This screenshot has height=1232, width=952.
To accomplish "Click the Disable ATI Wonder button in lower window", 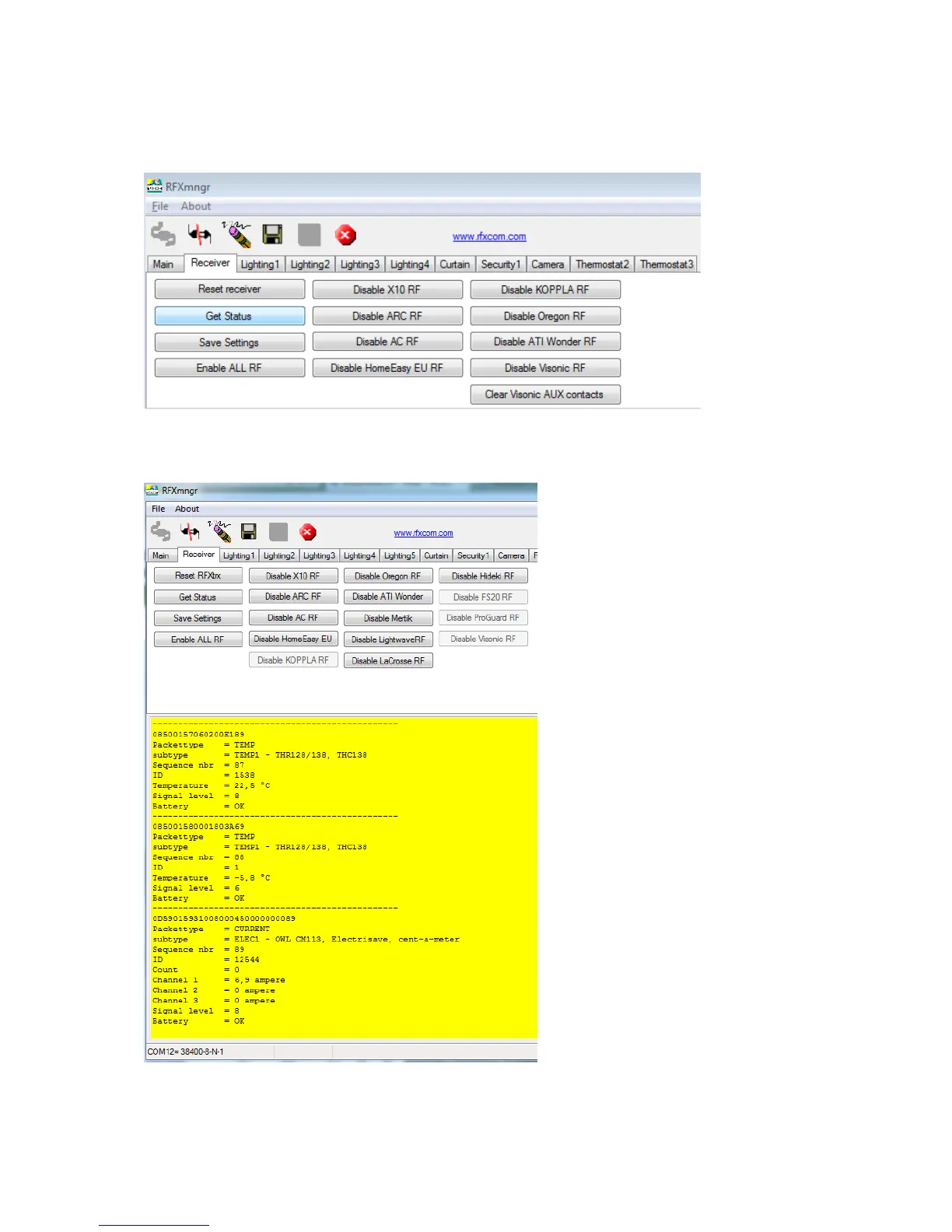I will (388, 597).
